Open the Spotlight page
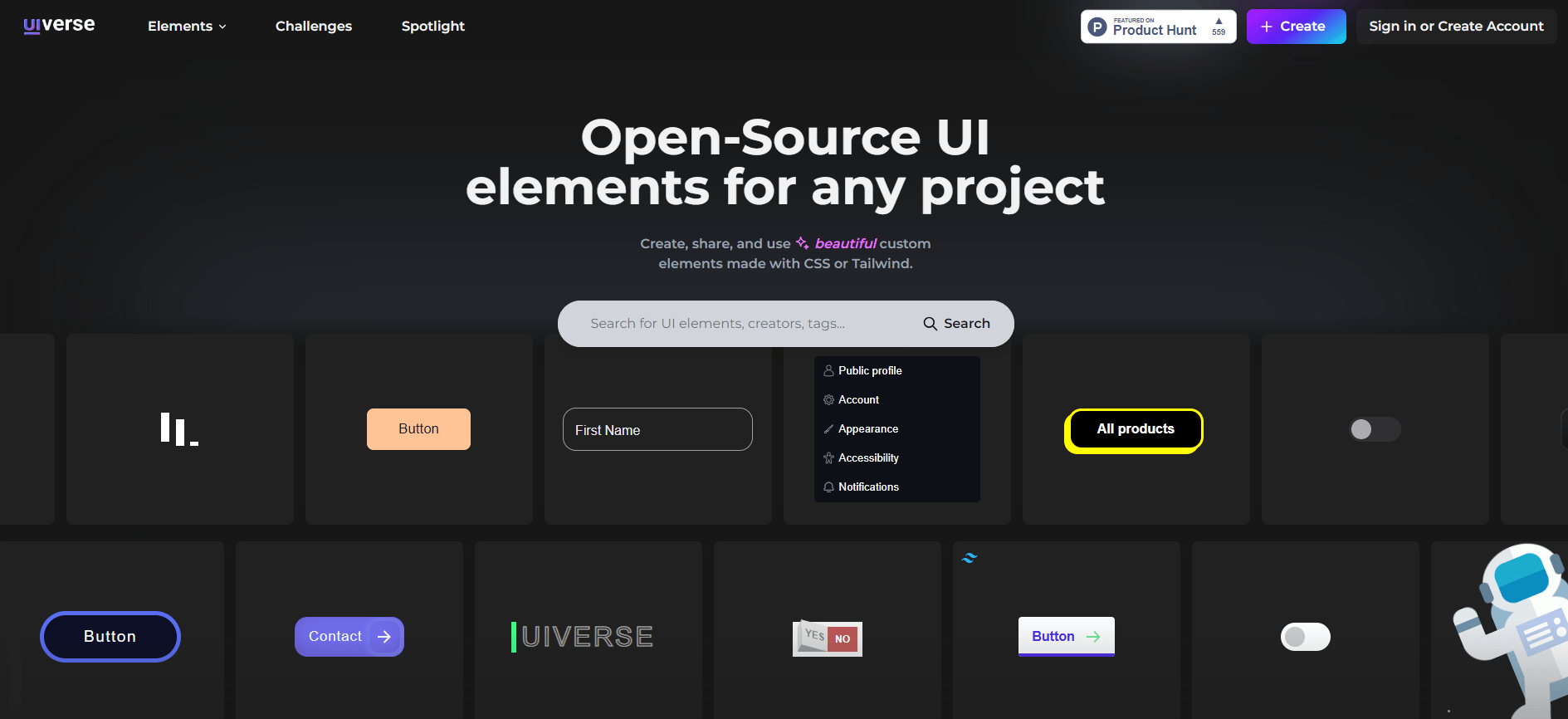 (433, 26)
